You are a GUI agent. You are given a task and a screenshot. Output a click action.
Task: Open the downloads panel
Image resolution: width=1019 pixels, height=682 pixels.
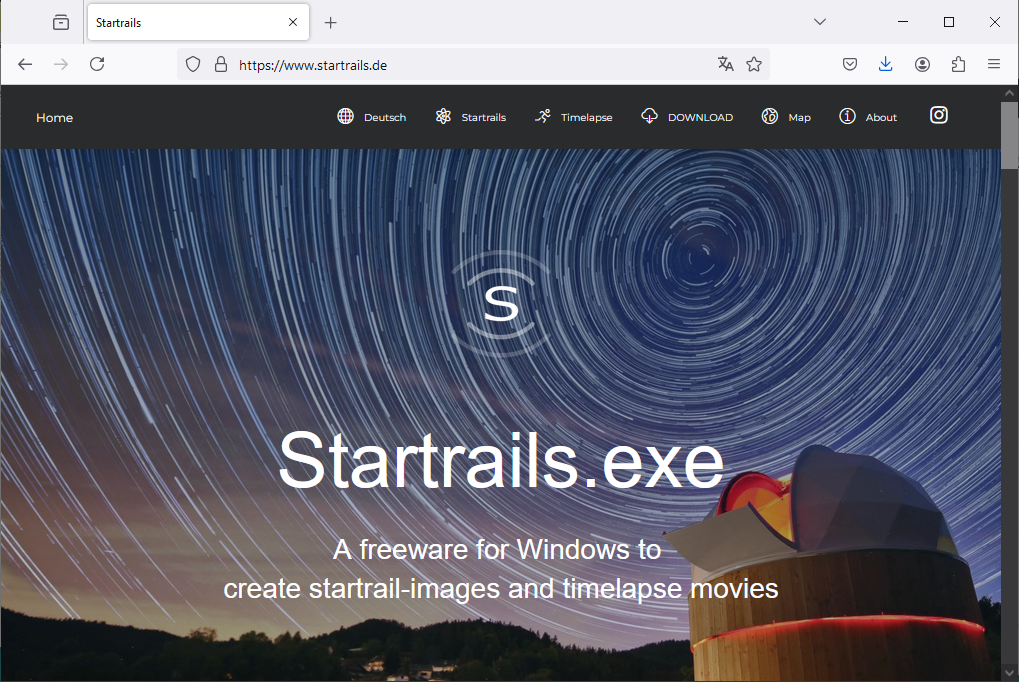[885, 64]
